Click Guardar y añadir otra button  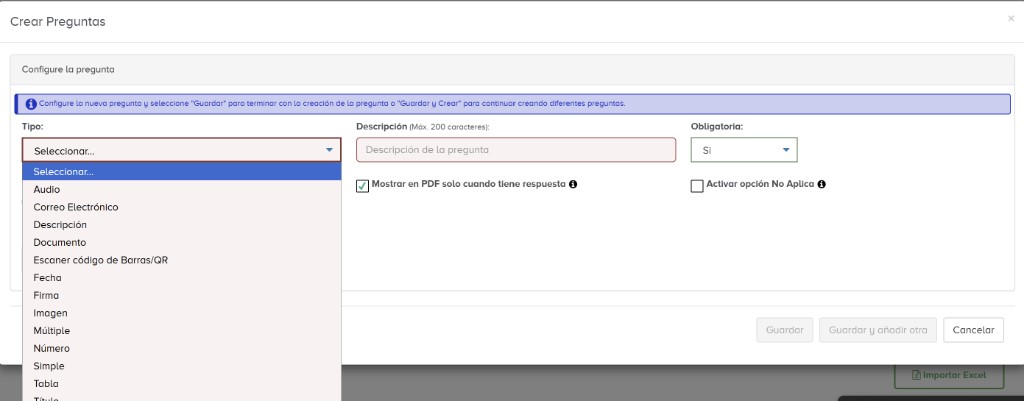(878, 330)
